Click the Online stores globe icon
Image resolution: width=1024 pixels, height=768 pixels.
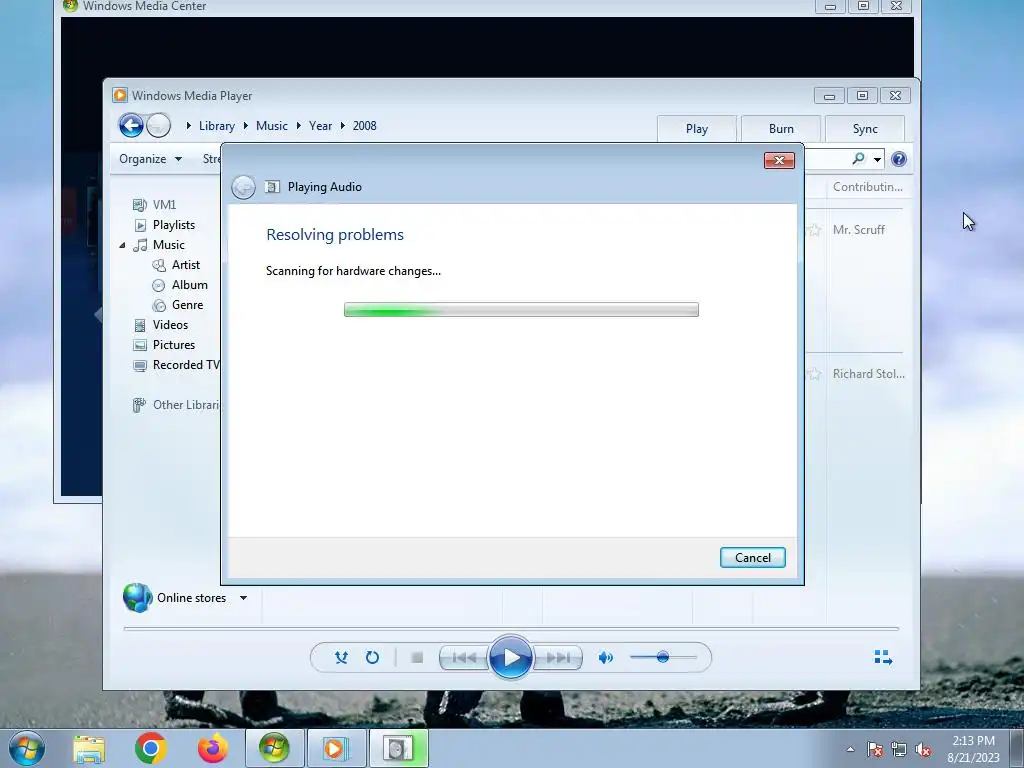click(137, 598)
